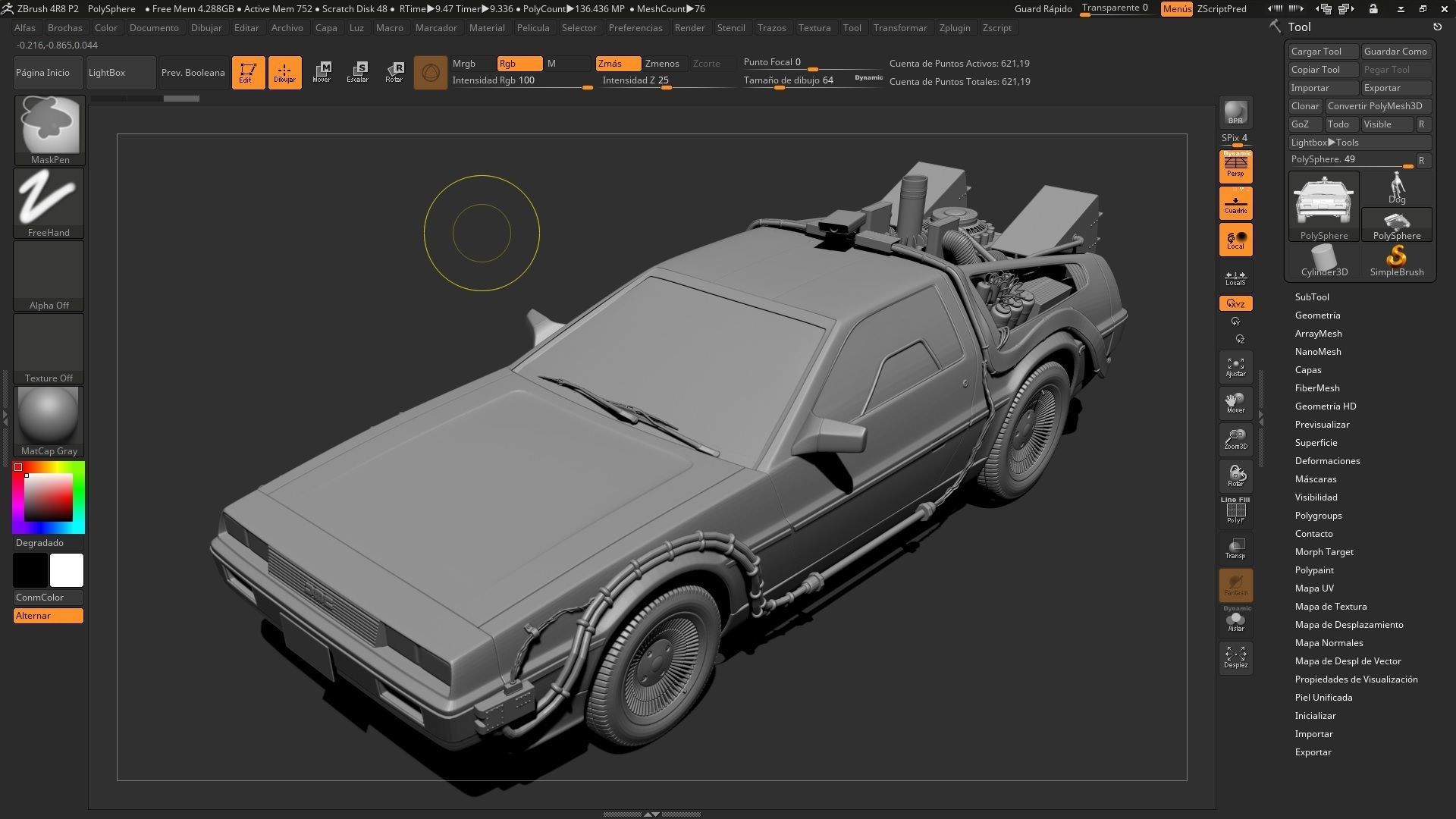Open the Texture Off selector

49,349
